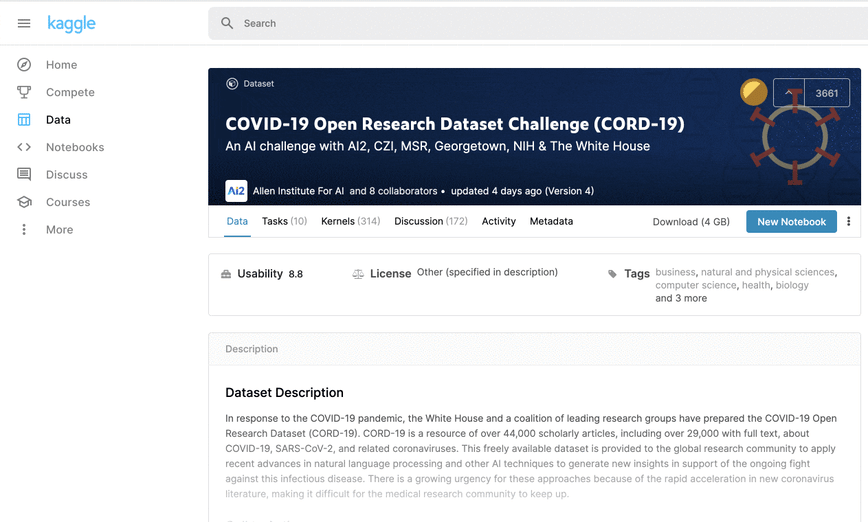The width and height of the screenshot is (868, 522).
Task: Click the 'biology' tag
Action: point(792,285)
